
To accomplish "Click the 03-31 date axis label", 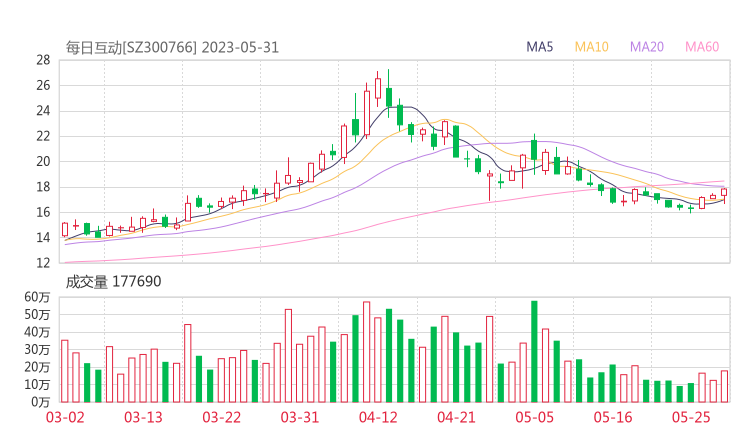I will click(x=300, y=417).
